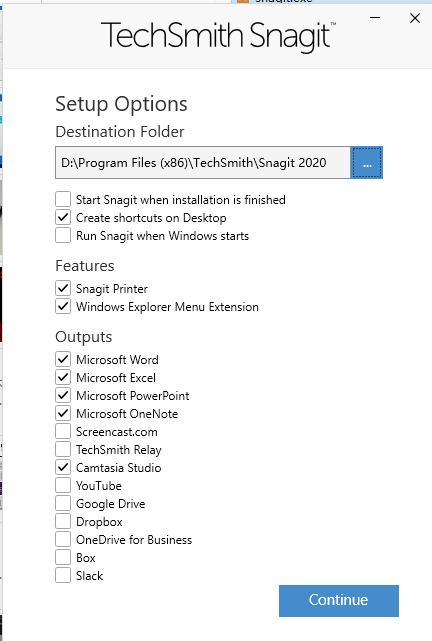Viewport: 432px width, 641px height.
Task: Enable Run Snagit when Windows starts
Action: (x=63, y=235)
